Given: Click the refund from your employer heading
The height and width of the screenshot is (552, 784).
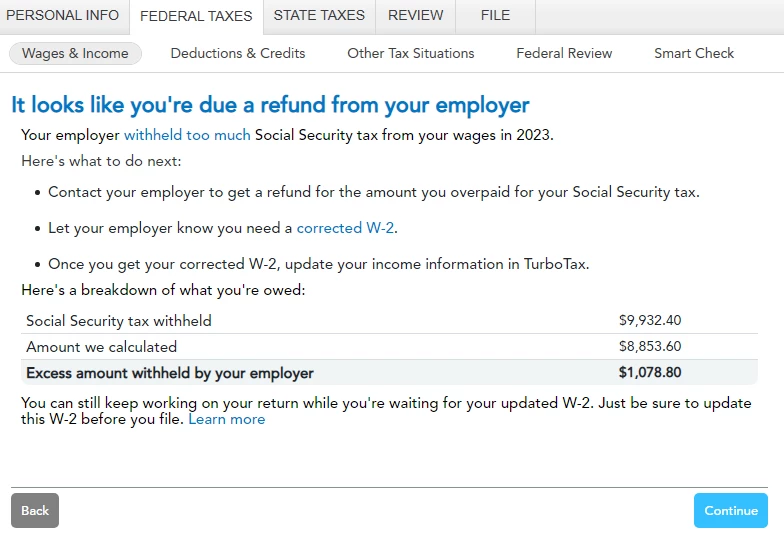Looking at the screenshot, I should click(270, 106).
